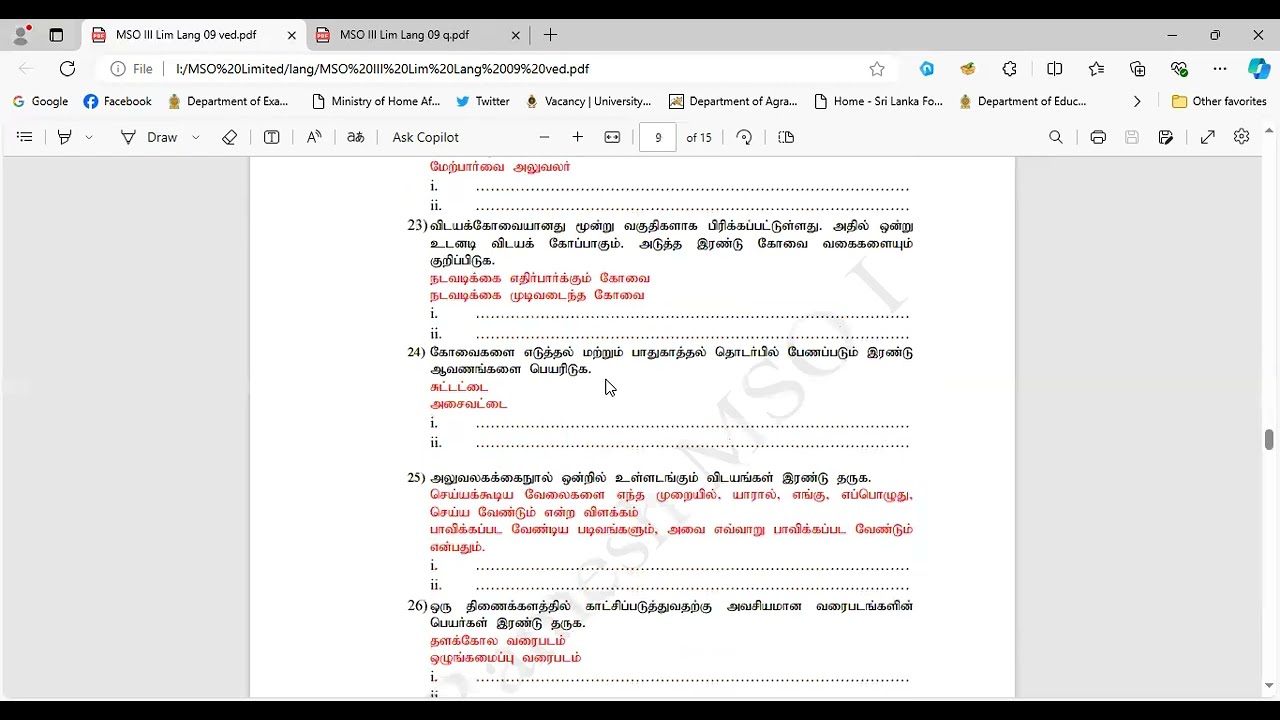Viewport: 1280px width, 720px height.
Task: Click the scrollbar down arrow
Action: (1269, 686)
